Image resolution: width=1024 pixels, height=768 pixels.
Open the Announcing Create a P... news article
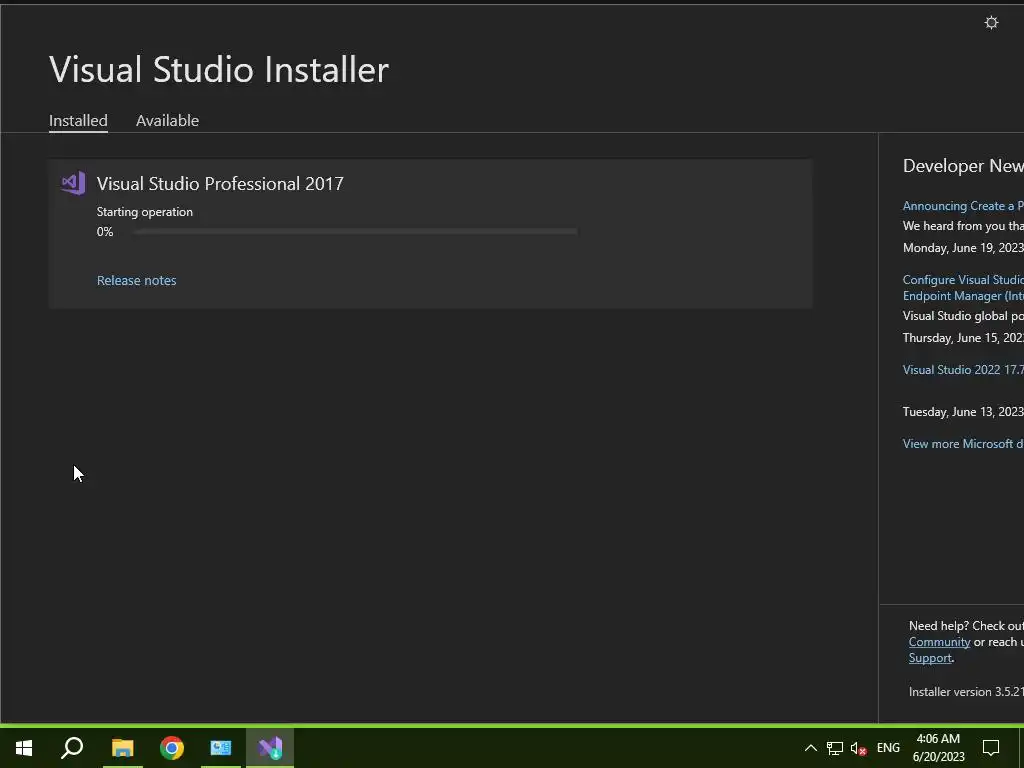pos(963,206)
